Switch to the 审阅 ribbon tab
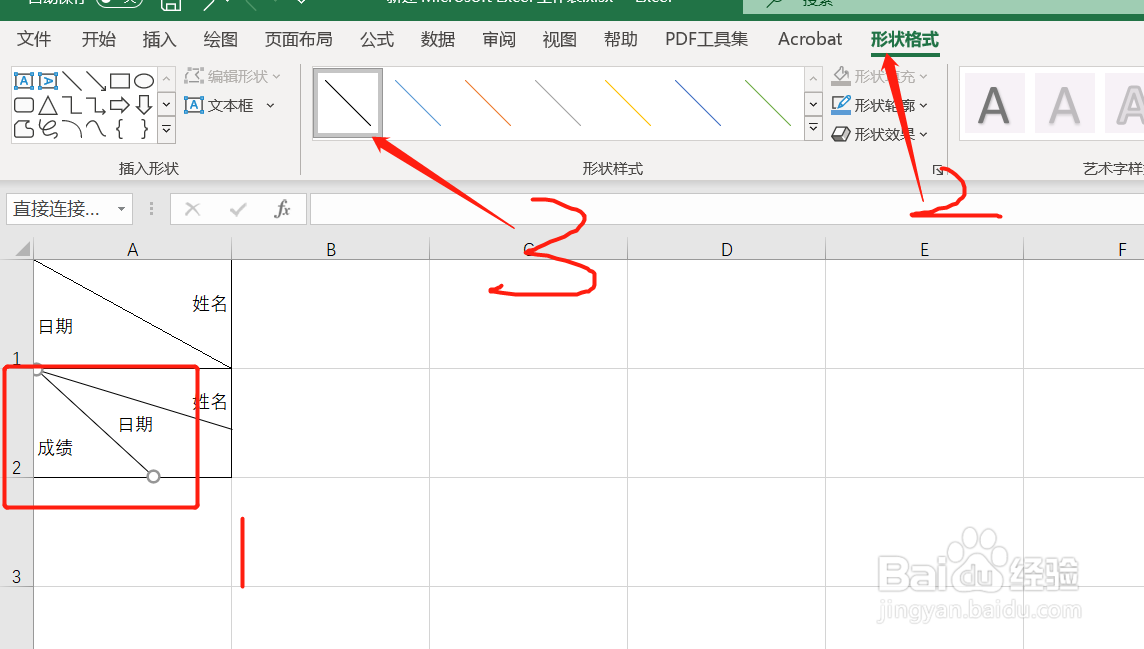The width and height of the screenshot is (1144, 649). 499,39
